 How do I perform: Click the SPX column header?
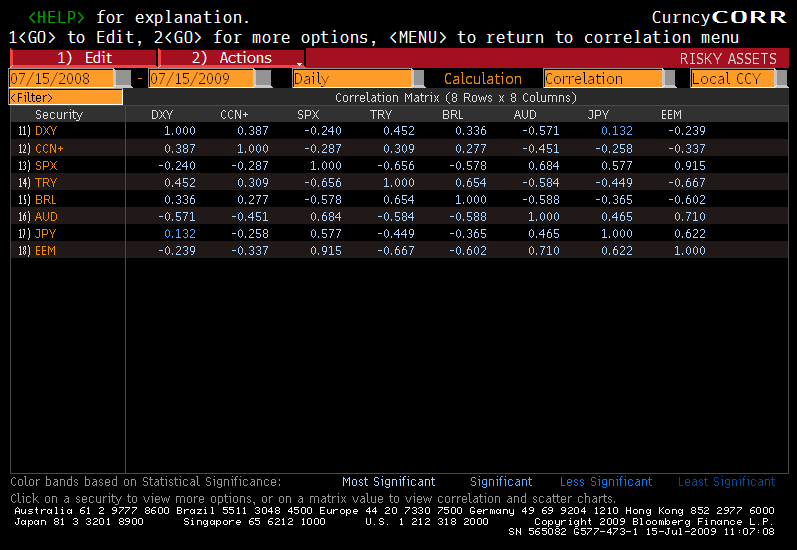point(308,115)
